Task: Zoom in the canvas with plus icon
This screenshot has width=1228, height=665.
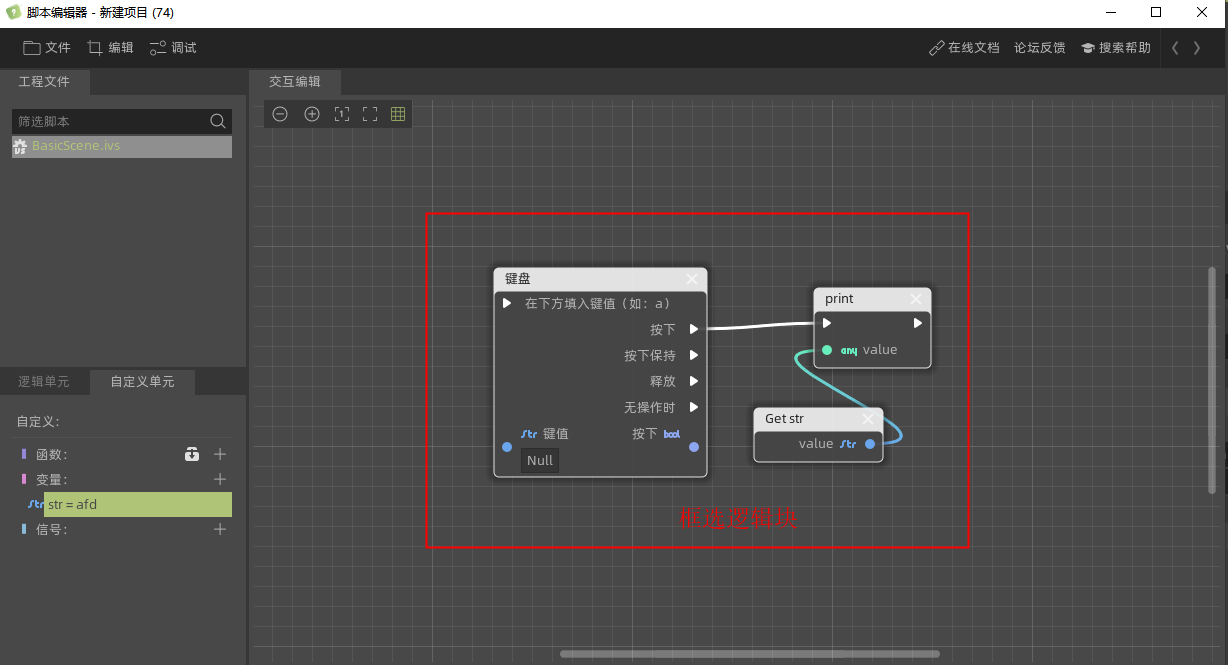Action: coord(312,114)
